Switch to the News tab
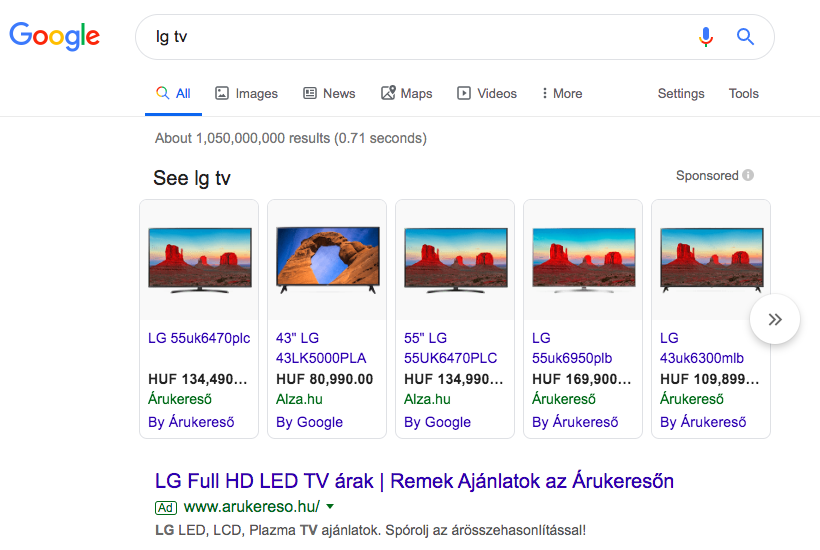This screenshot has width=820, height=550. [x=329, y=94]
